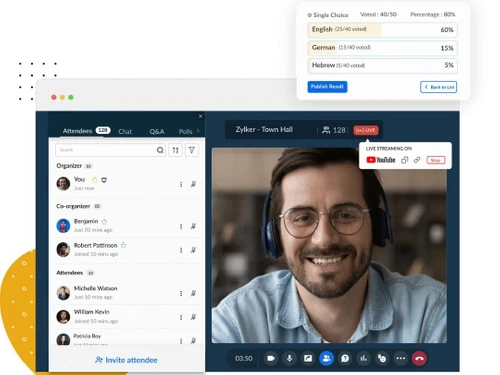
Task: Click the participants count icon showing 128
Action: click(326, 130)
